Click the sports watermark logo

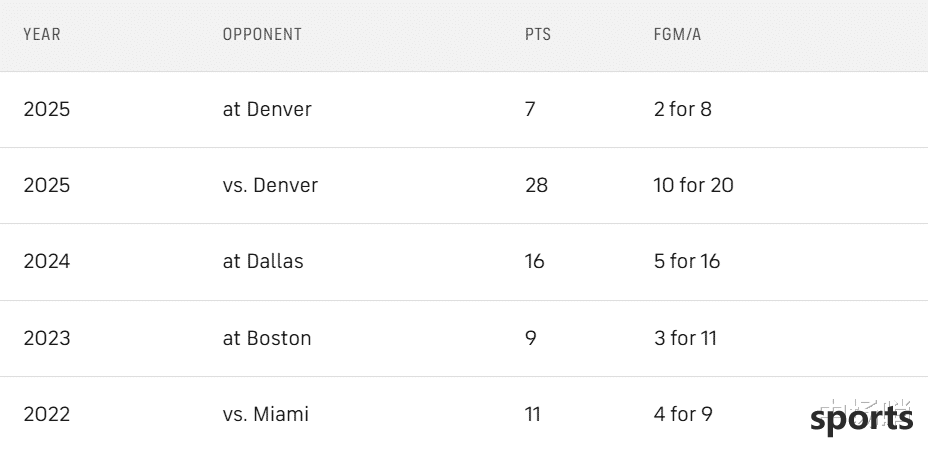coord(861,417)
